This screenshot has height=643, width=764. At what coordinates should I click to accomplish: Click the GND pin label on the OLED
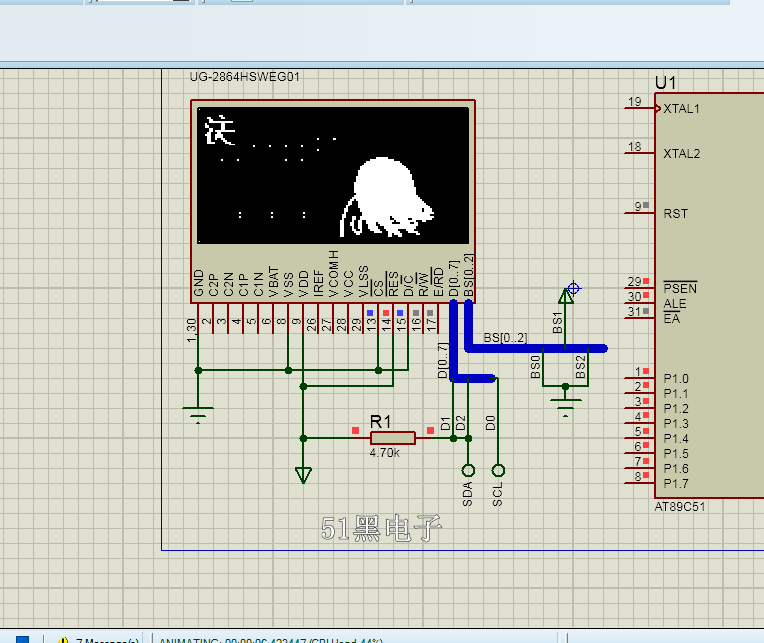click(x=198, y=283)
